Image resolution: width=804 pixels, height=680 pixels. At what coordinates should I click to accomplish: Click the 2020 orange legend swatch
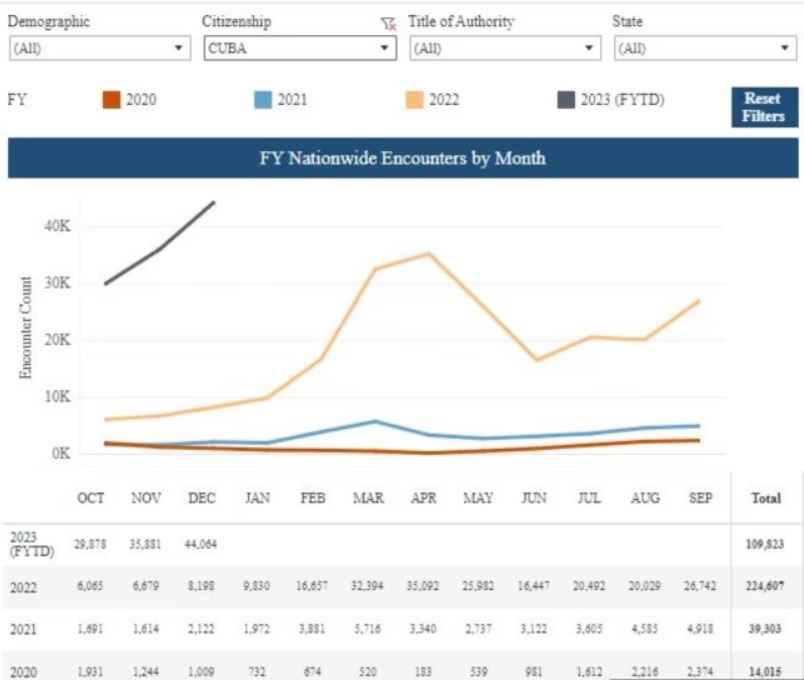click(112, 100)
